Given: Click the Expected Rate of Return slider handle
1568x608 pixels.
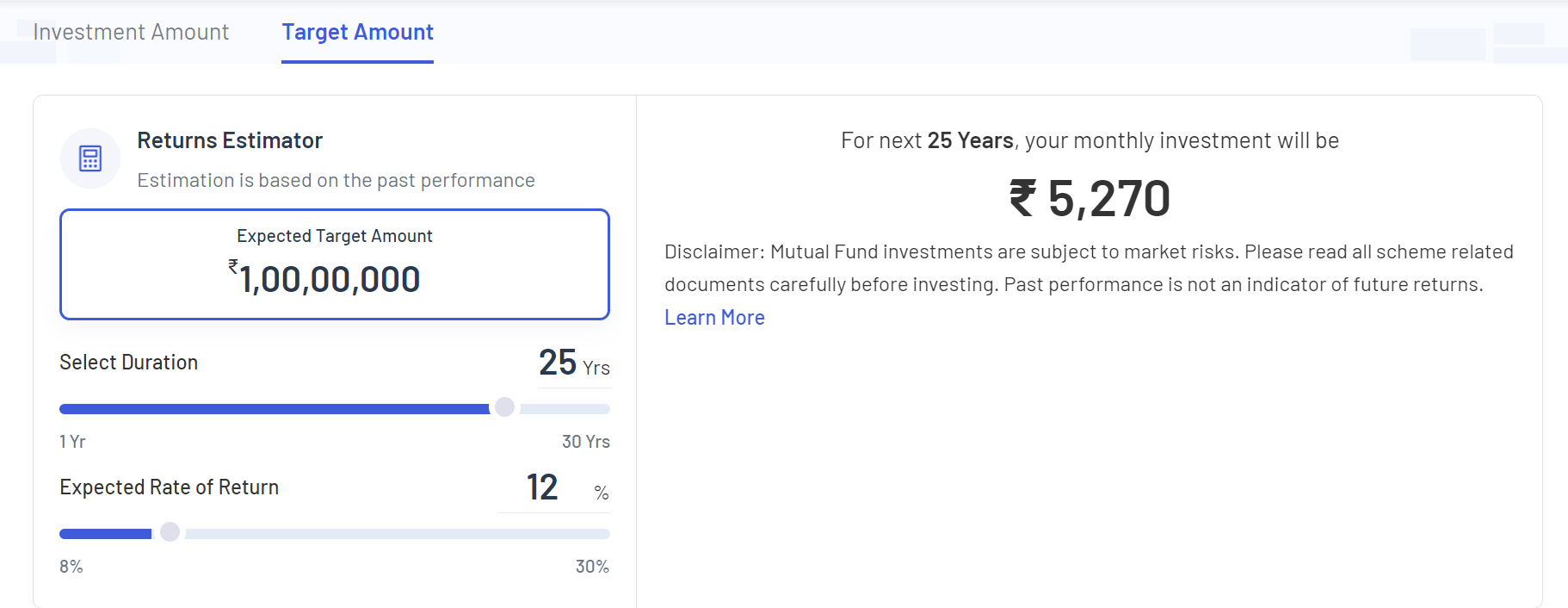Looking at the screenshot, I should tap(170, 532).
